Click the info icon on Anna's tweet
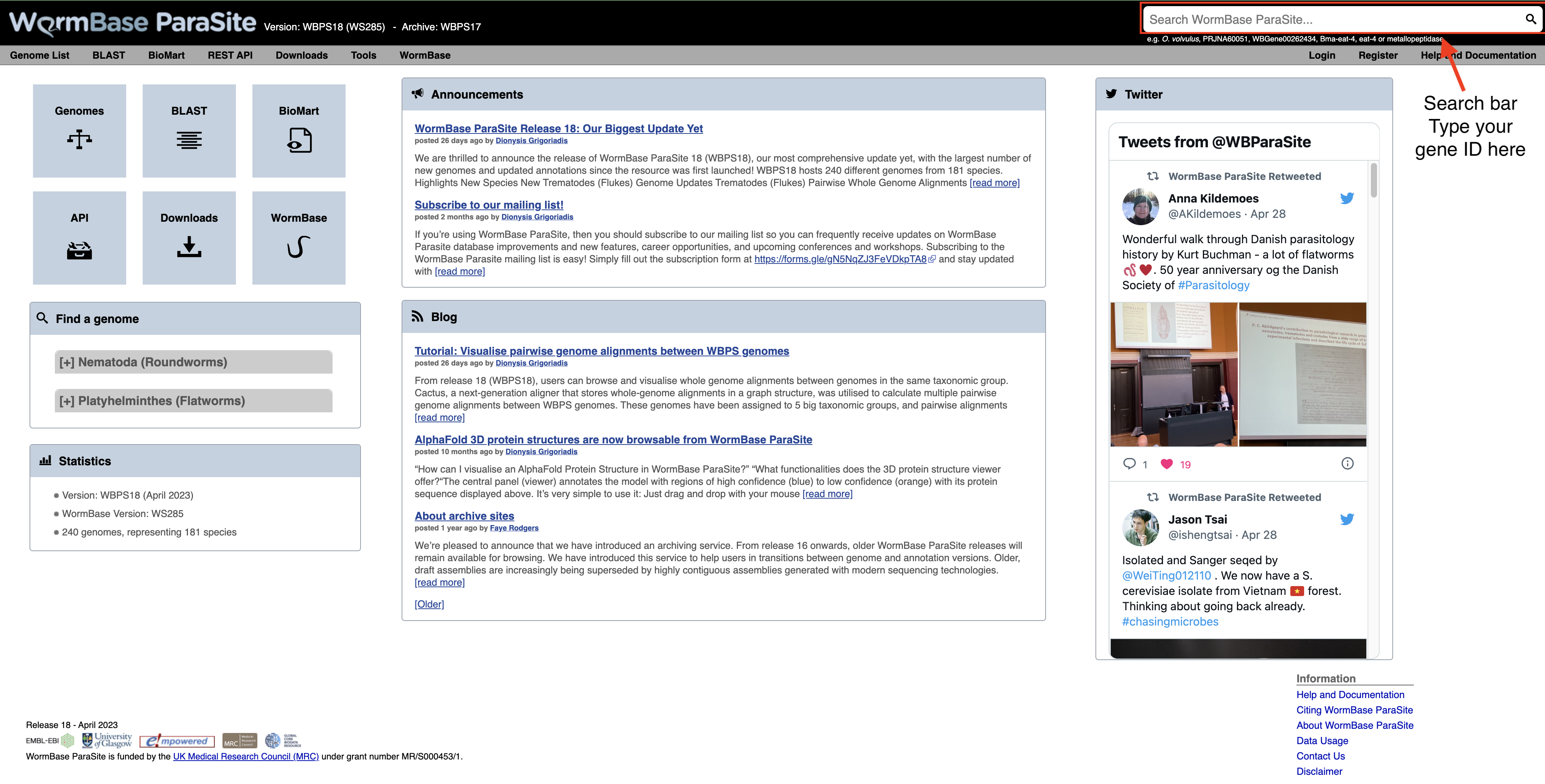Viewport: 1545px width, 784px height. click(1347, 463)
